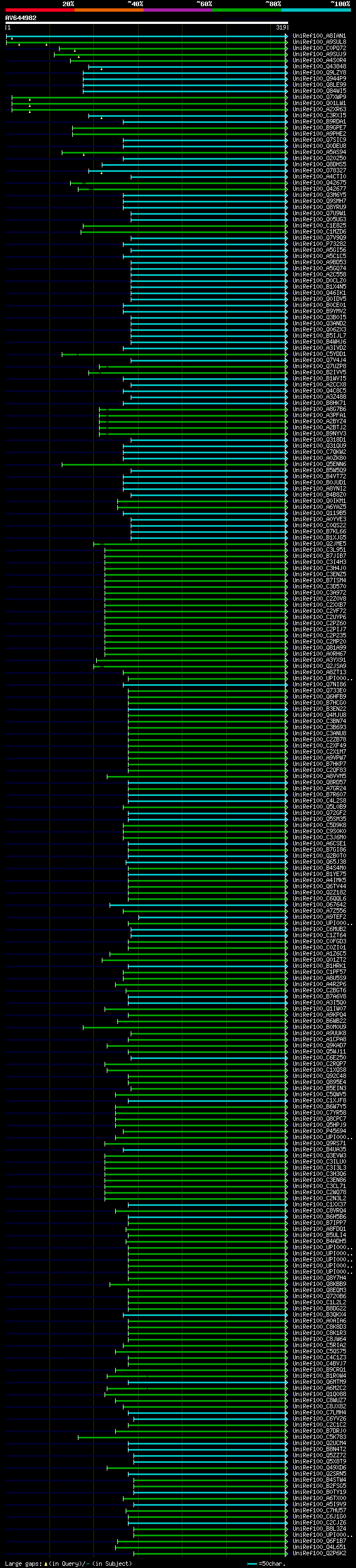The image size is (356, 1568).
Task: Open hit UniRef100_A4S0R4
Action: [319, 60]
